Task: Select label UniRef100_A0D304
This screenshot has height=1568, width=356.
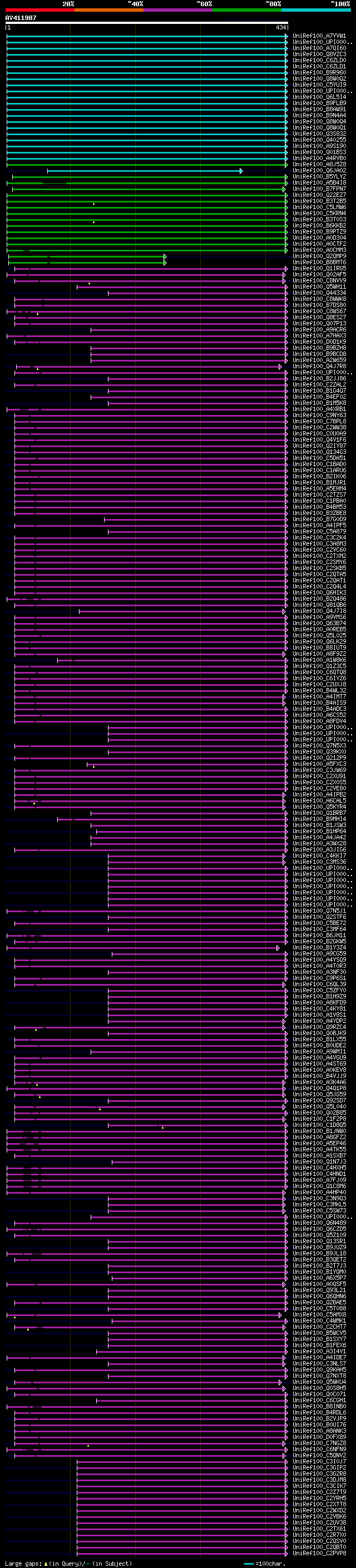Action: pyautogui.click(x=319, y=238)
